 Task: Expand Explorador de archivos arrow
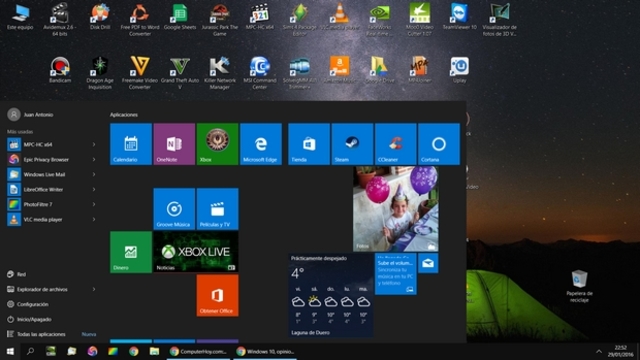click(x=94, y=289)
